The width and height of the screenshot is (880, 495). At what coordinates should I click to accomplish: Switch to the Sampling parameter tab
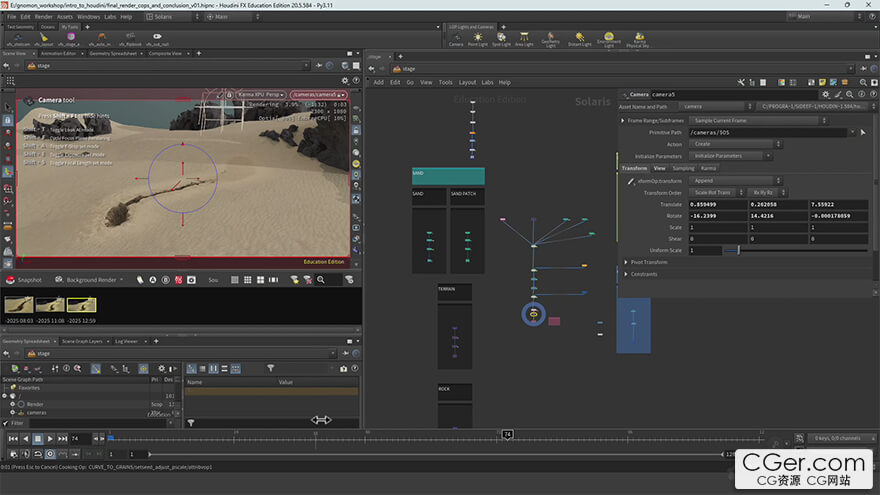pos(683,168)
